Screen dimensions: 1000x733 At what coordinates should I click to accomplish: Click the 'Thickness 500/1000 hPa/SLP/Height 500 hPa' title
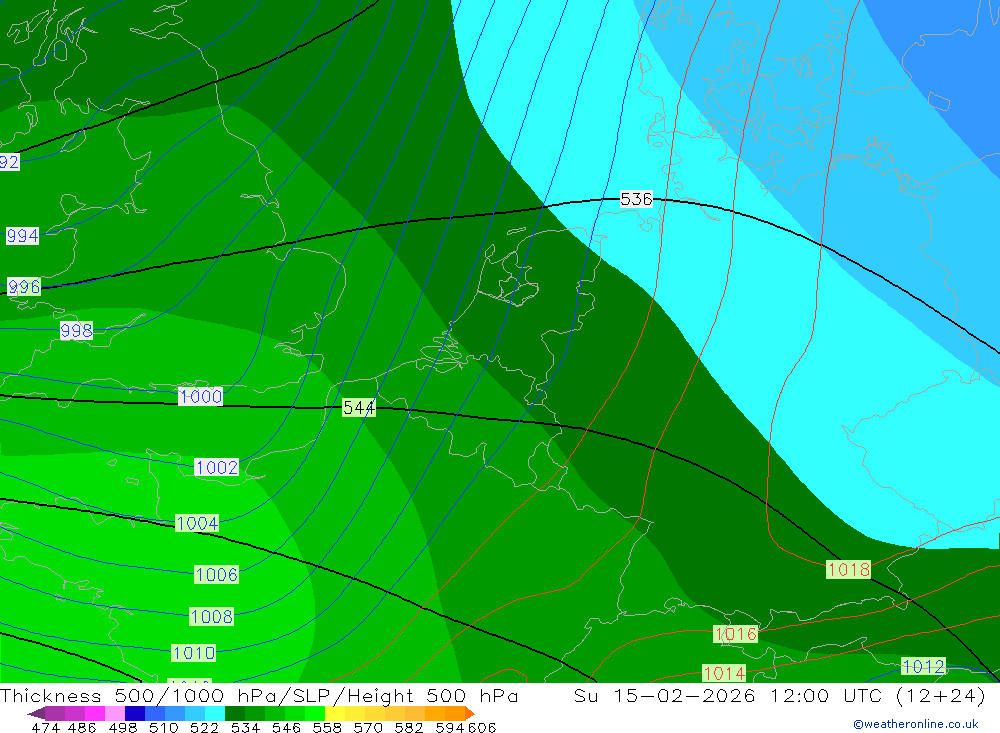click(259, 695)
